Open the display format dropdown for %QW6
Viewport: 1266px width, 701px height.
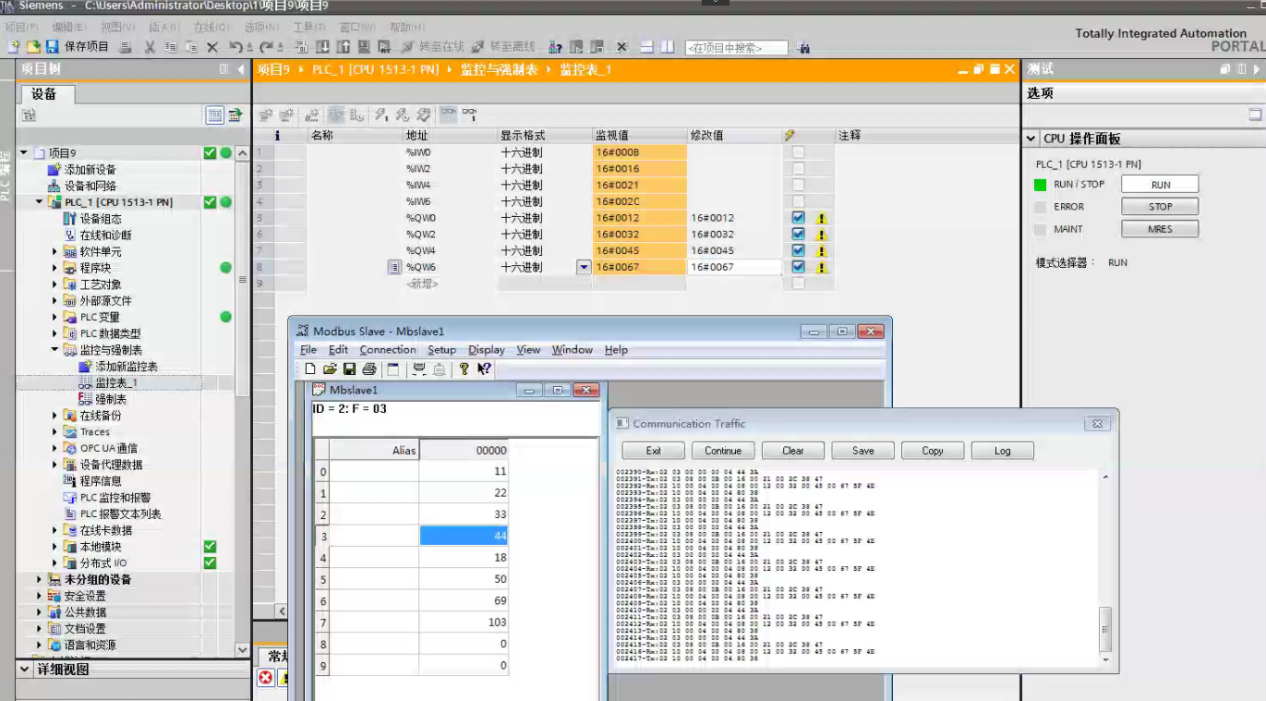(583, 267)
